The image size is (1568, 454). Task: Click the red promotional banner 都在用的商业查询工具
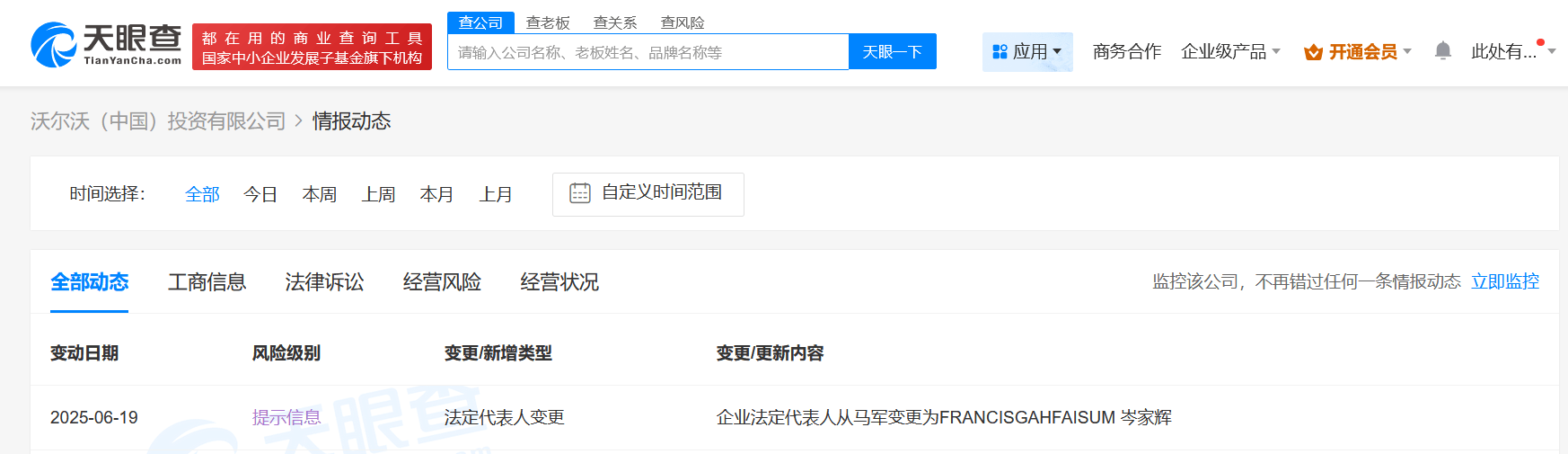[x=312, y=47]
